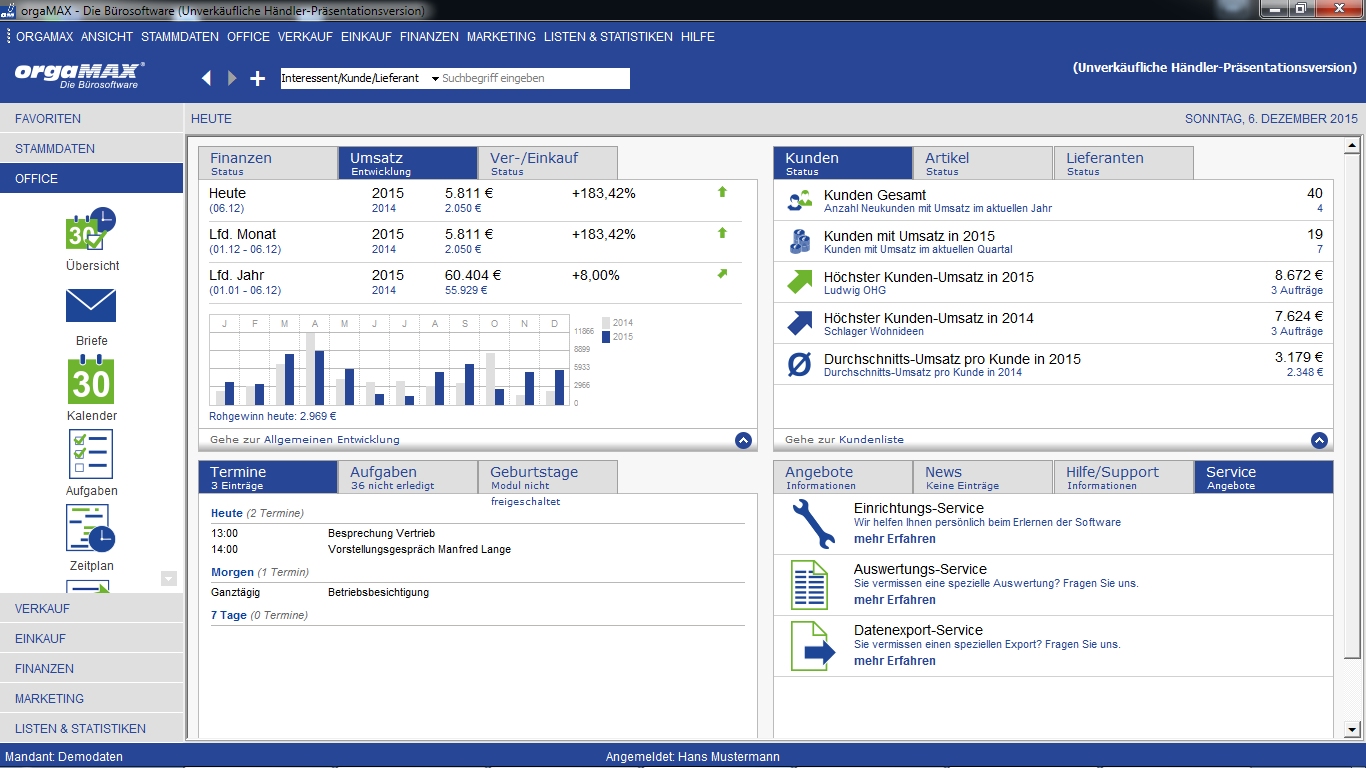Open LISTEN & STATISTIKEN menu in menu bar
1366x768 pixels.
[608, 36]
